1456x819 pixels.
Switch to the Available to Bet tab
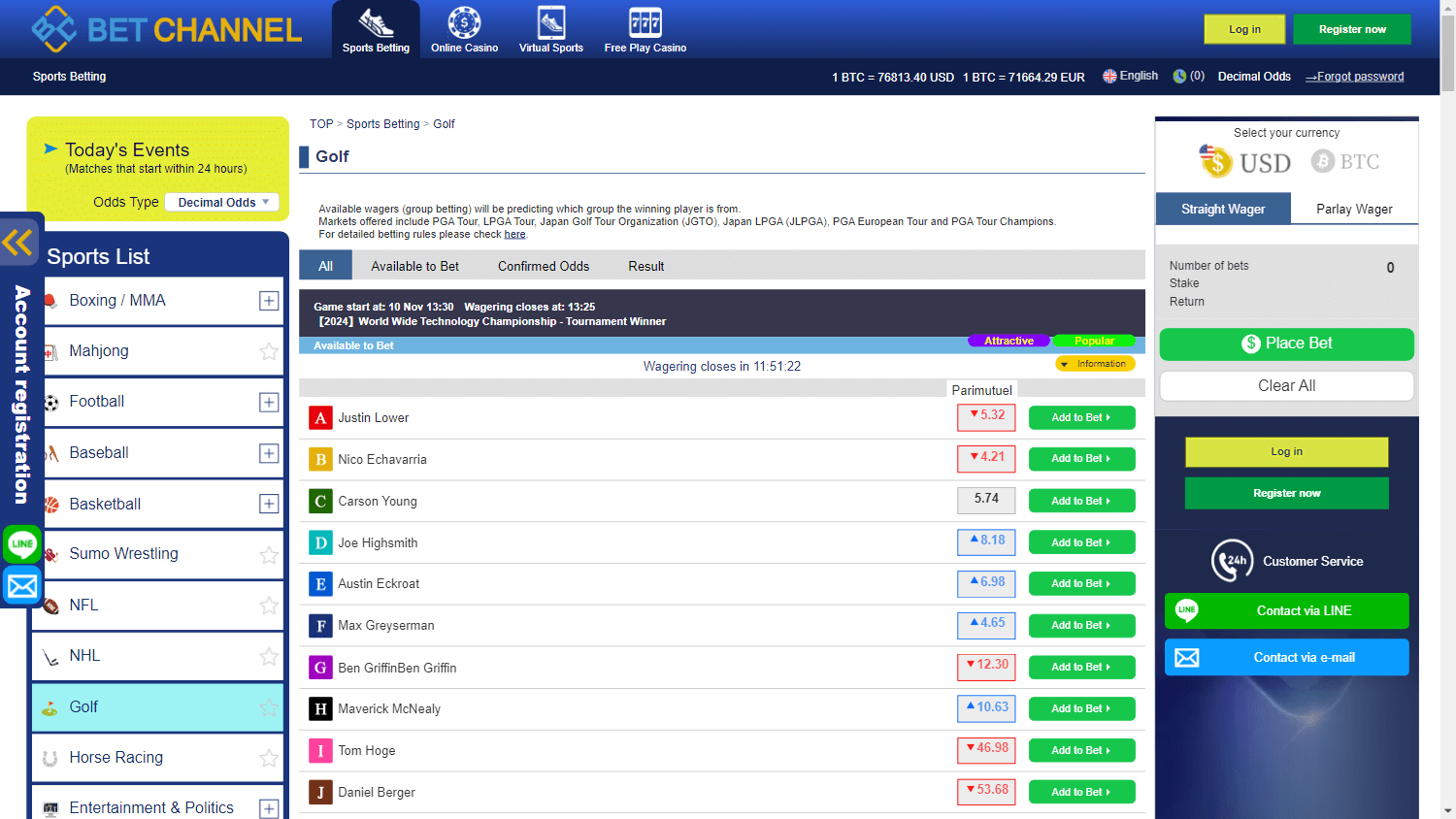click(414, 266)
